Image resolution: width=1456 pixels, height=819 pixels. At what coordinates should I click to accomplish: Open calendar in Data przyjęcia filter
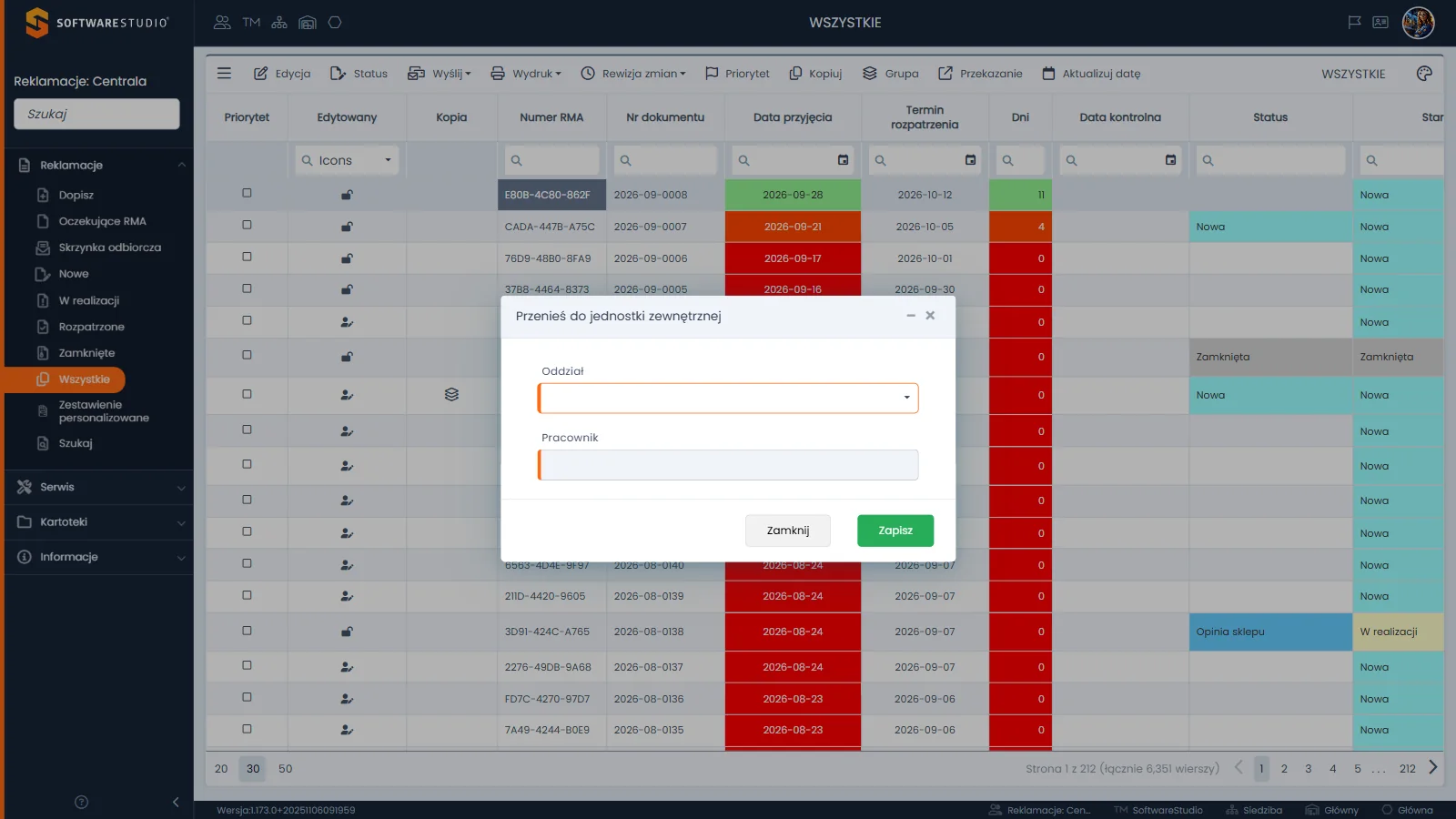(x=843, y=160)
